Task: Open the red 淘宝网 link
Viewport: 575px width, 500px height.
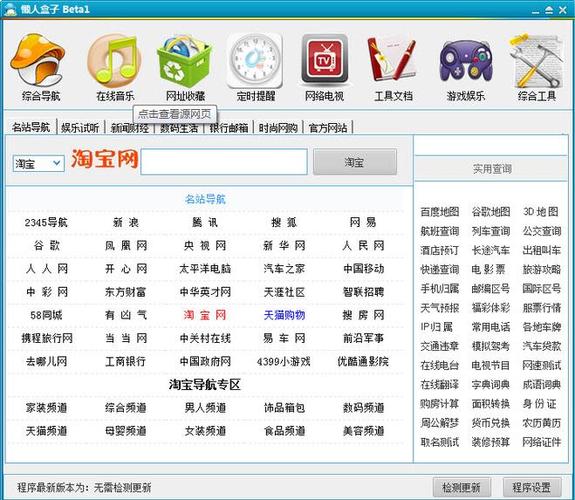Action: tap(205, 315)
